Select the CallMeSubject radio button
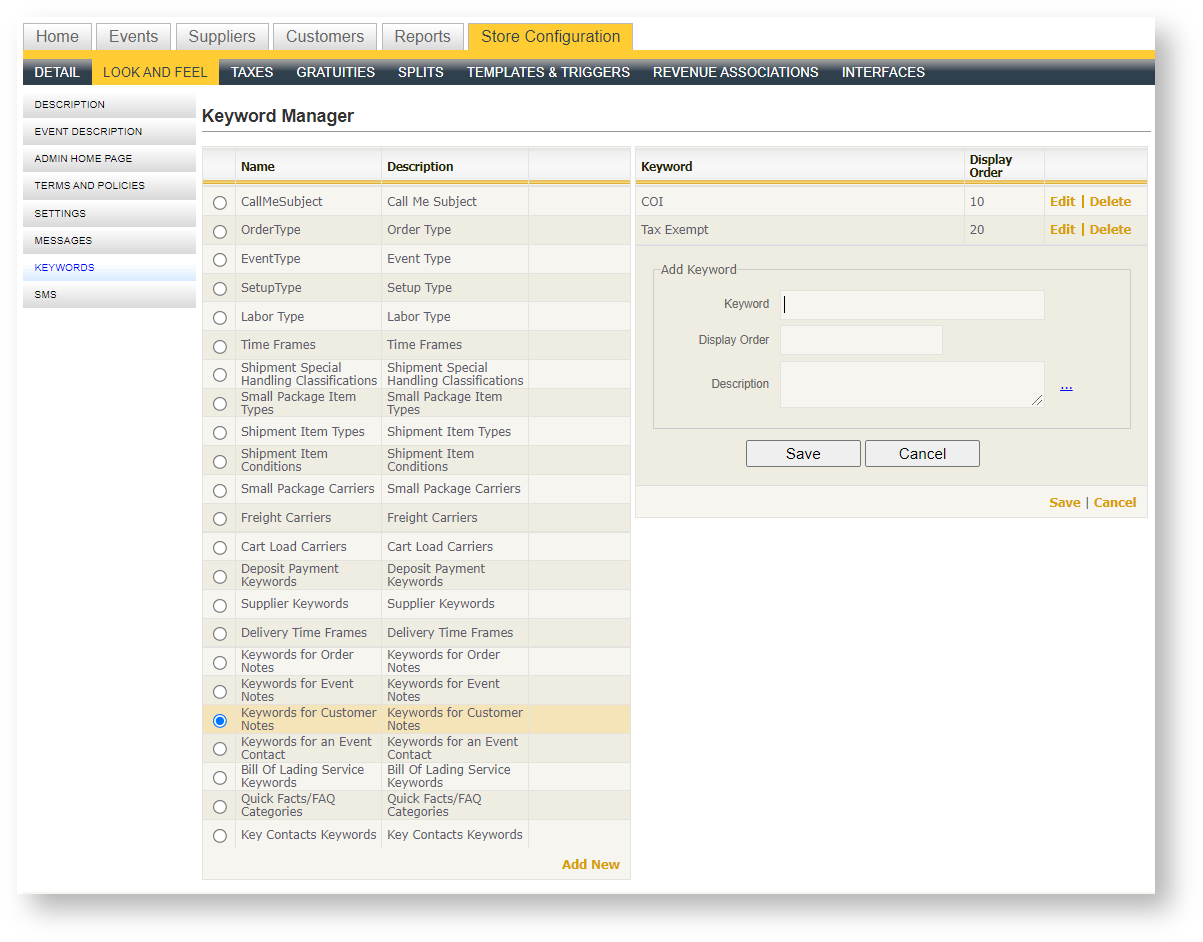This screenshot has height=942, width=1203. click(220, 203)
